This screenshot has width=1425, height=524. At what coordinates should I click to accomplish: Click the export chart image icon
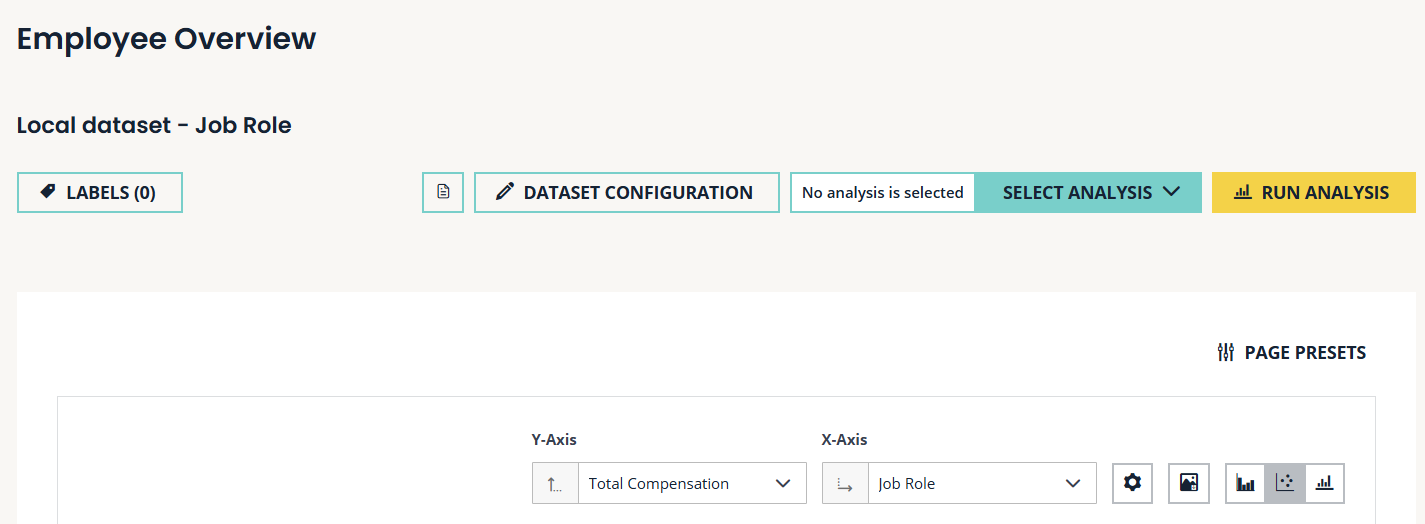click(x=1189, y=483)
